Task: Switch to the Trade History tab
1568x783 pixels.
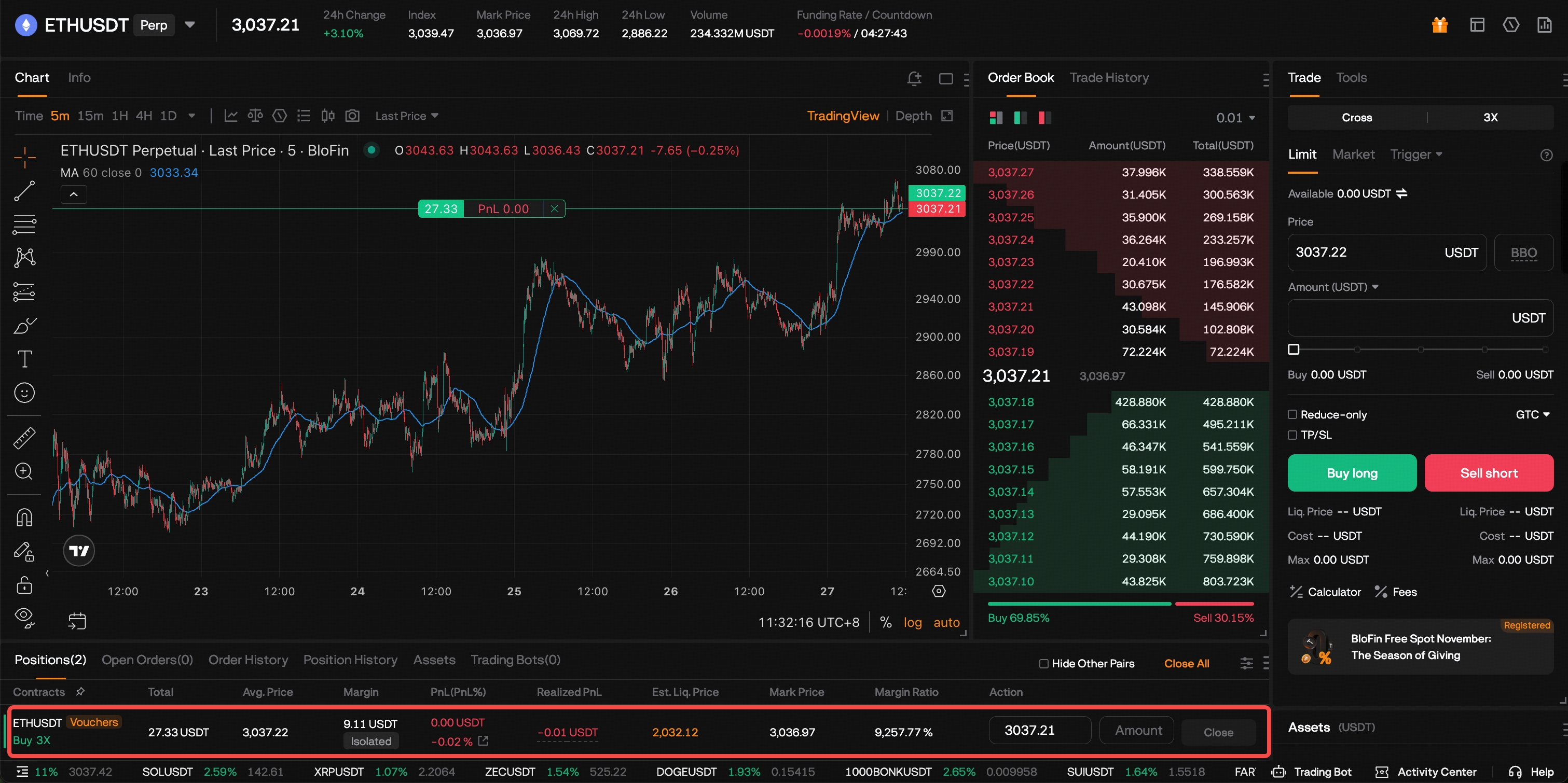Action: [1109, 78]
